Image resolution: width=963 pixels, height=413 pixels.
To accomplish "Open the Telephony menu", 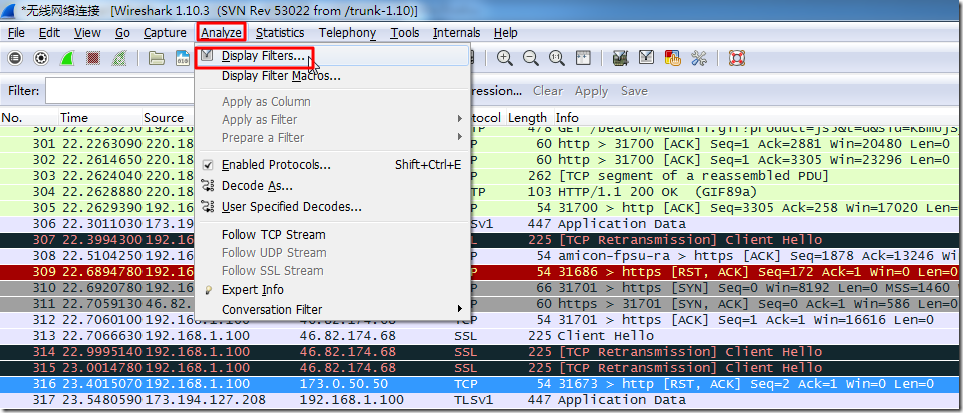I will [347, 33].
